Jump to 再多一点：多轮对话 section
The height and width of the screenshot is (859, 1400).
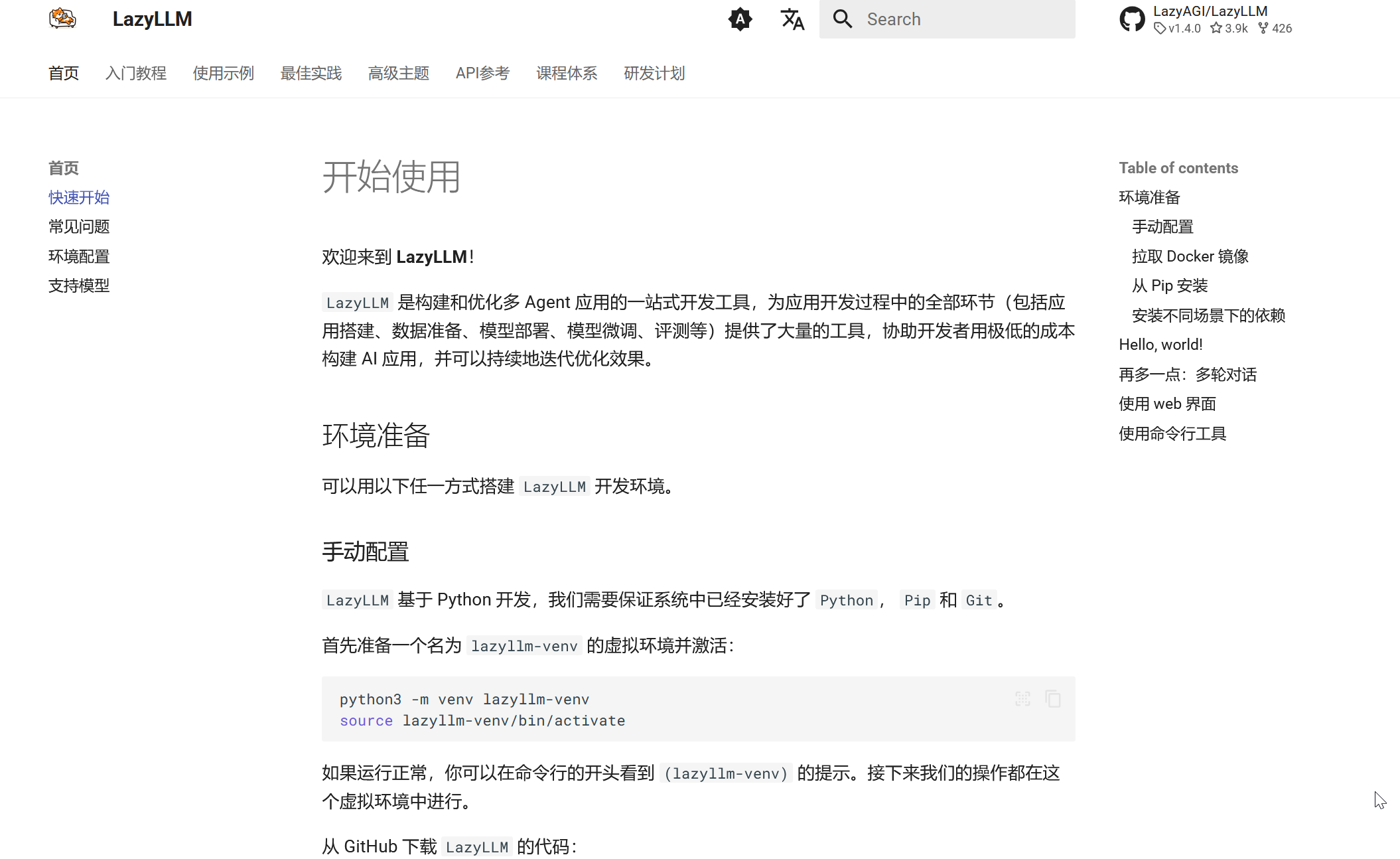[x=1188, y=374]
